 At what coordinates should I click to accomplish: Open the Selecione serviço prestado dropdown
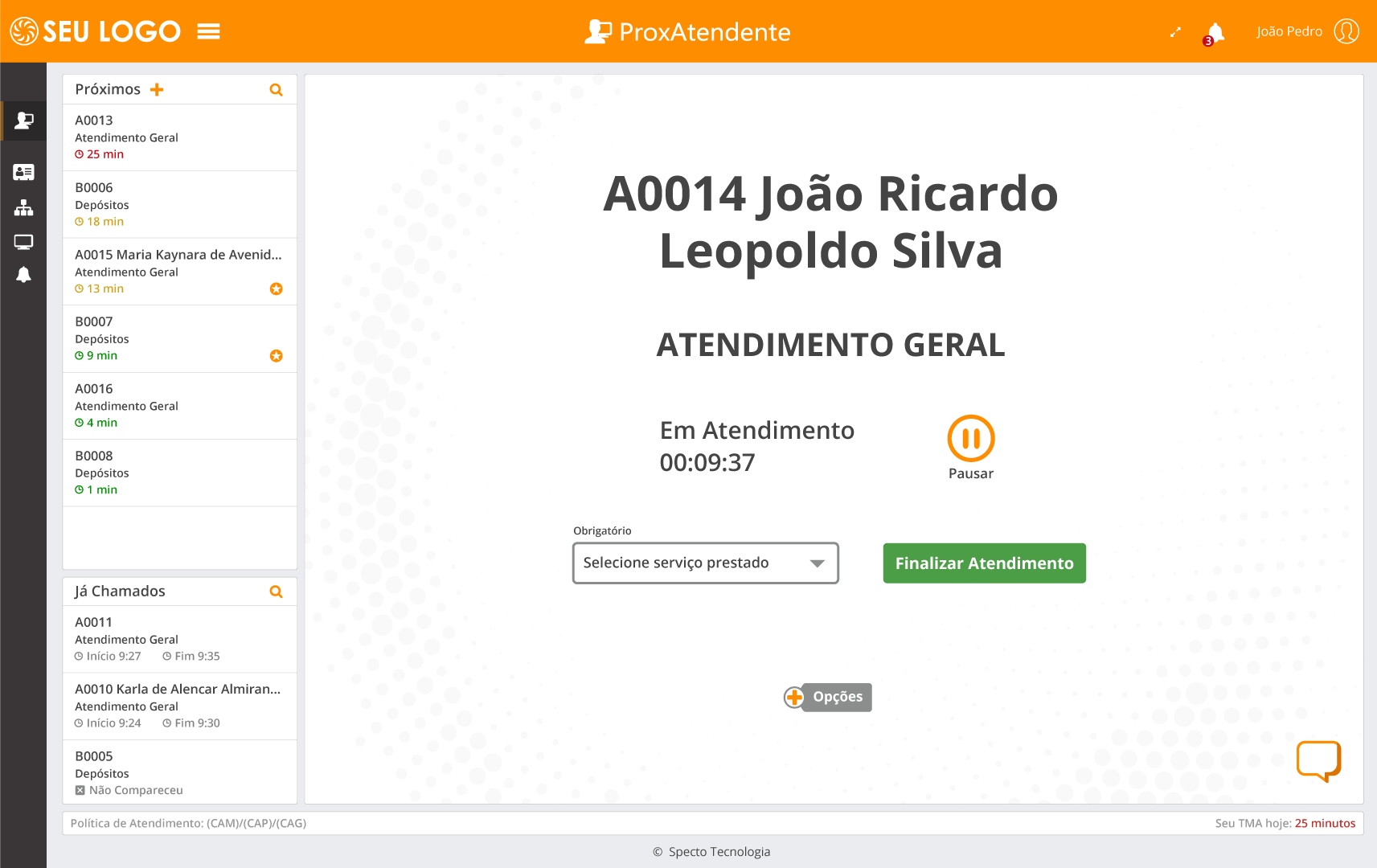click(706, 563)
